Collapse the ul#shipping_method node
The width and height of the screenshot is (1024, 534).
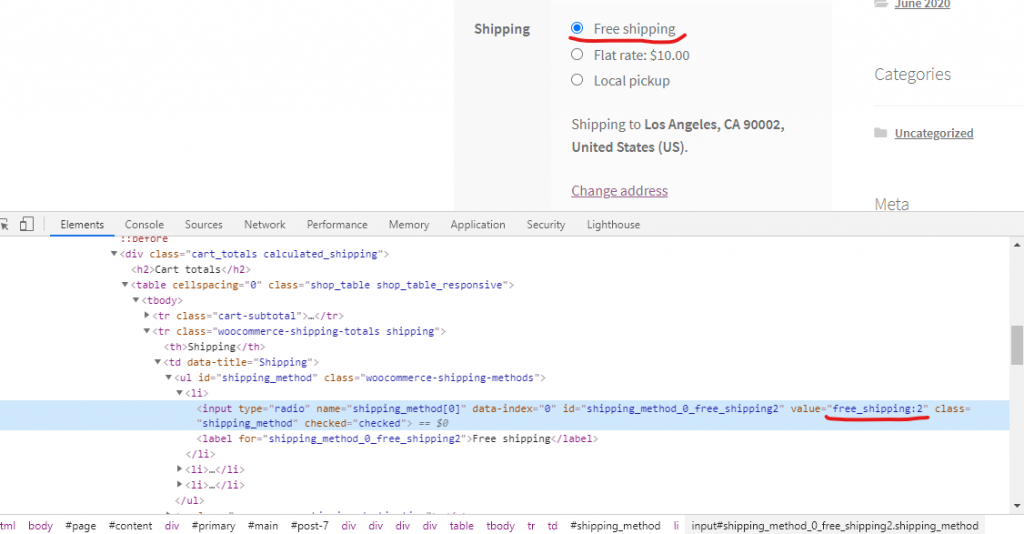(169, 377)
